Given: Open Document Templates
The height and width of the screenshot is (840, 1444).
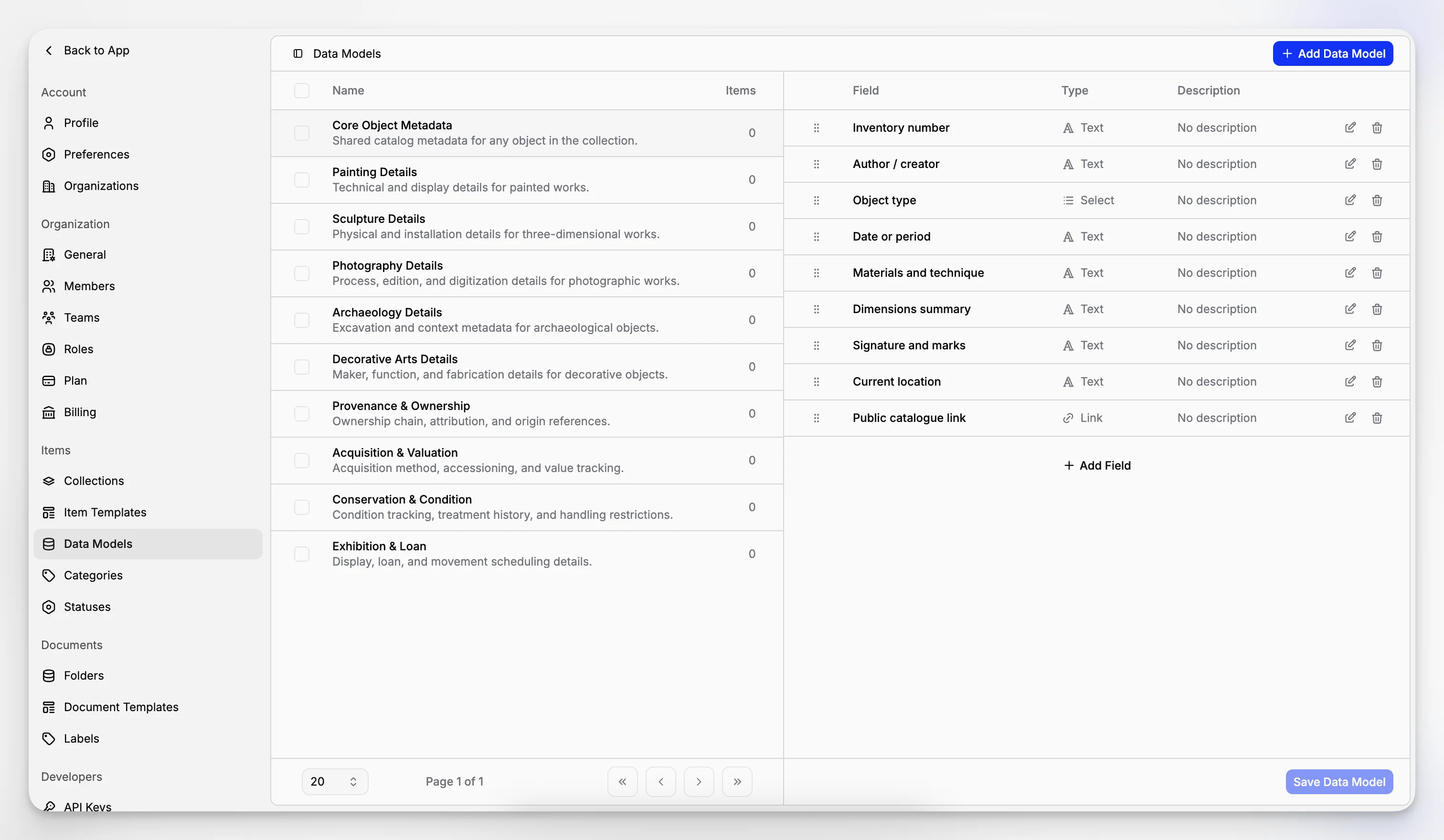Looking at the screenshot, I should (x=148, y=706).
